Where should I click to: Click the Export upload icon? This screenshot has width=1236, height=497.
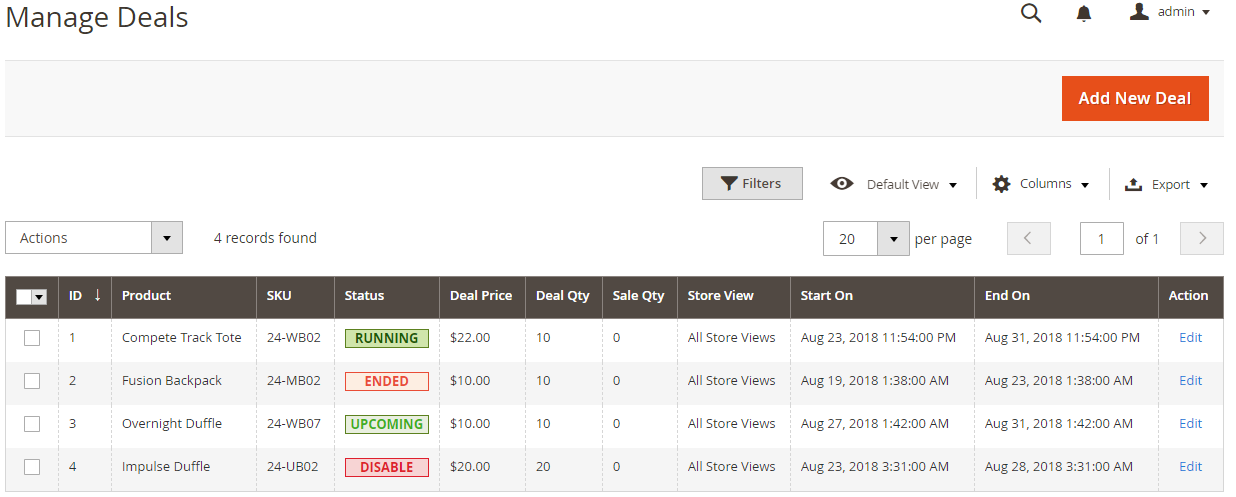1134,184
